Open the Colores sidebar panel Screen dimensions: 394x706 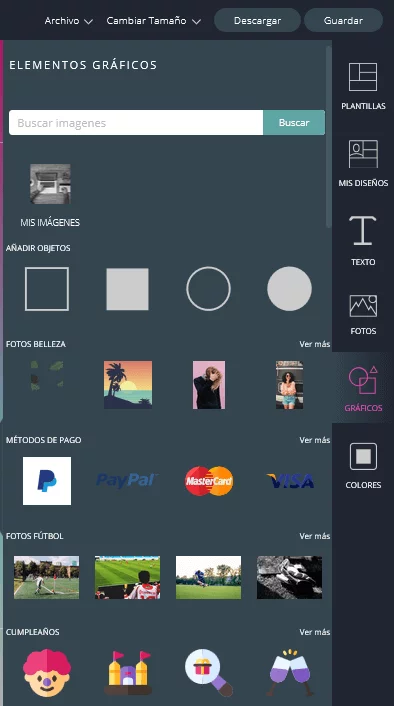pos(363,466)
